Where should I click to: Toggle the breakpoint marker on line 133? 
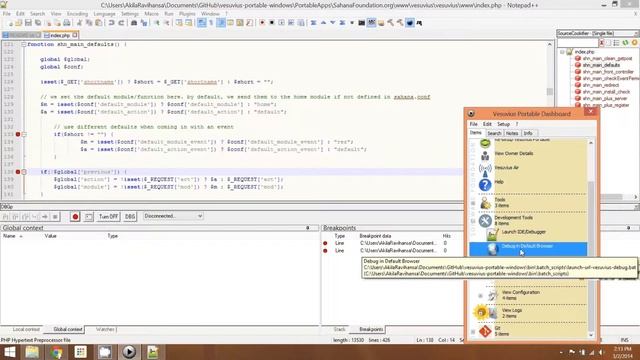(x=18, y=134)
